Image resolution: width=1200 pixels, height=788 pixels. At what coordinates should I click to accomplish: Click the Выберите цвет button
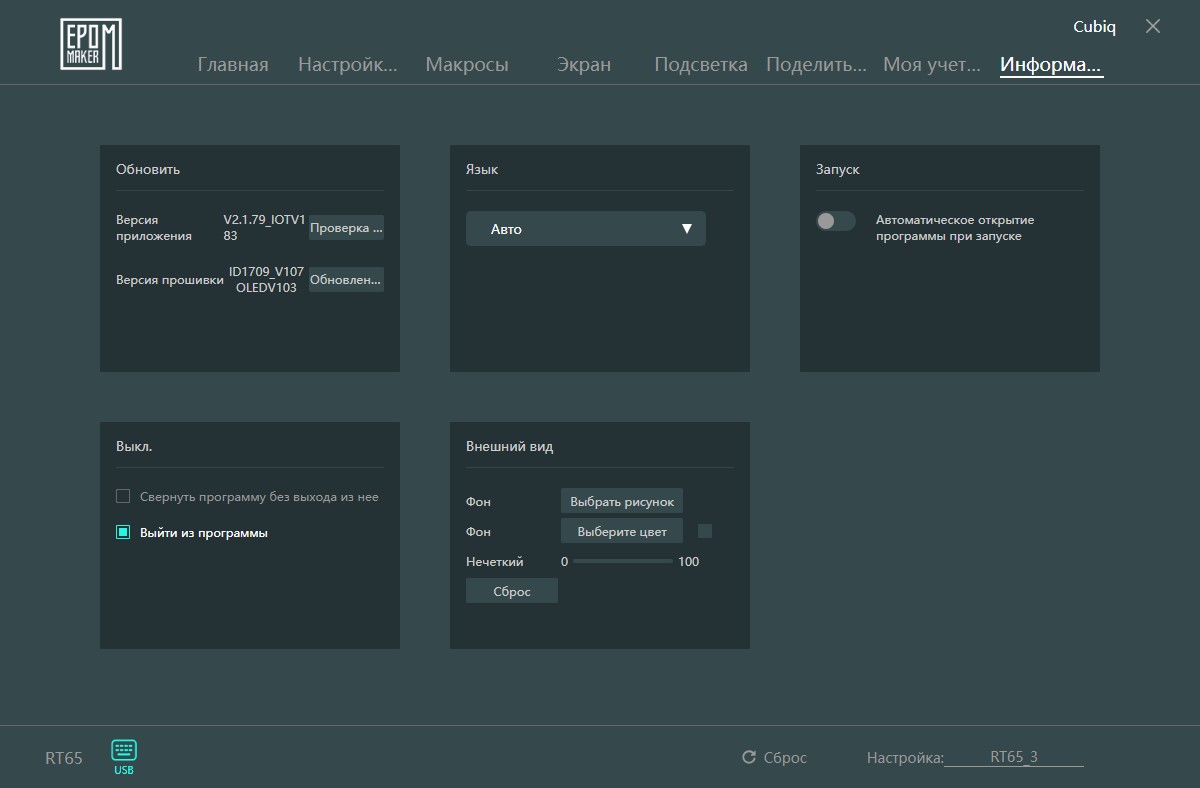(622, 531)
